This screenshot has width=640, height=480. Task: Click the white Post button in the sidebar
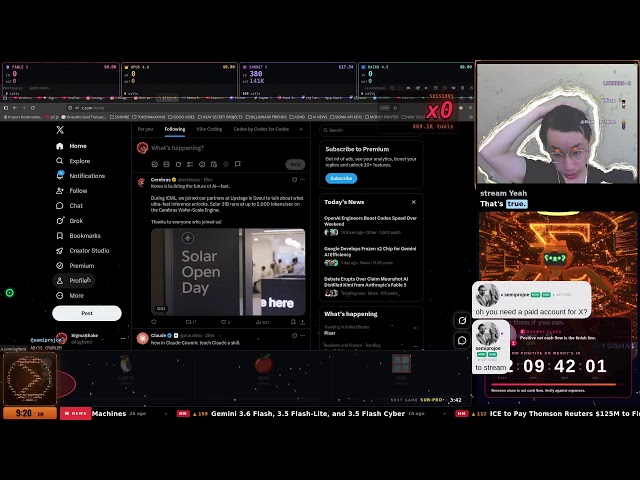click(87, 313)
